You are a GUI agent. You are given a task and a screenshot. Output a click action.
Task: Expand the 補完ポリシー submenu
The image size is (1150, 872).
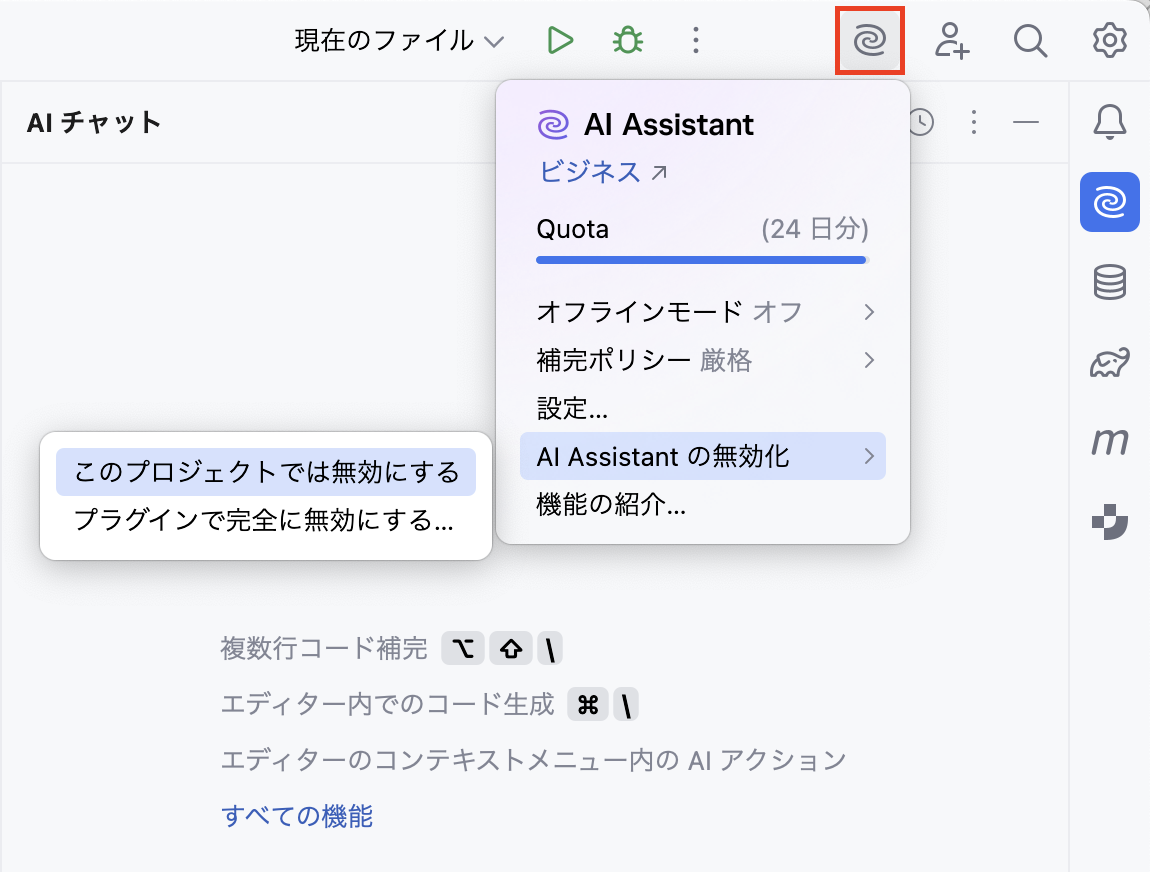point(703,360)
